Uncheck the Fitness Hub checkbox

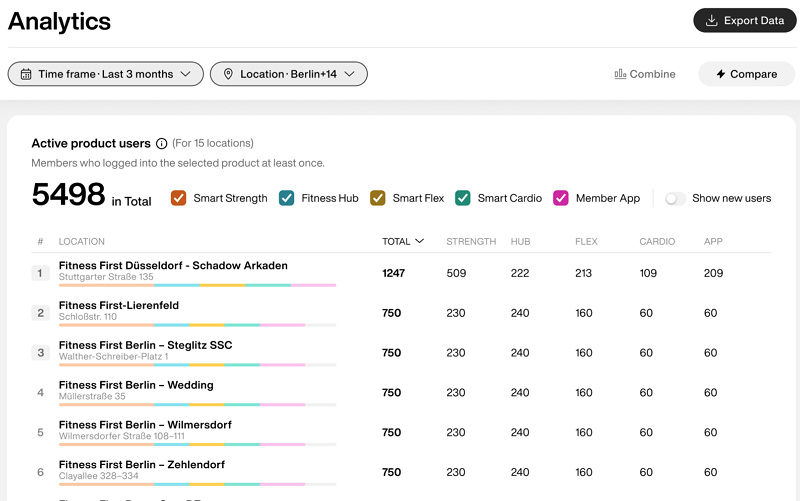coord(286,198)
